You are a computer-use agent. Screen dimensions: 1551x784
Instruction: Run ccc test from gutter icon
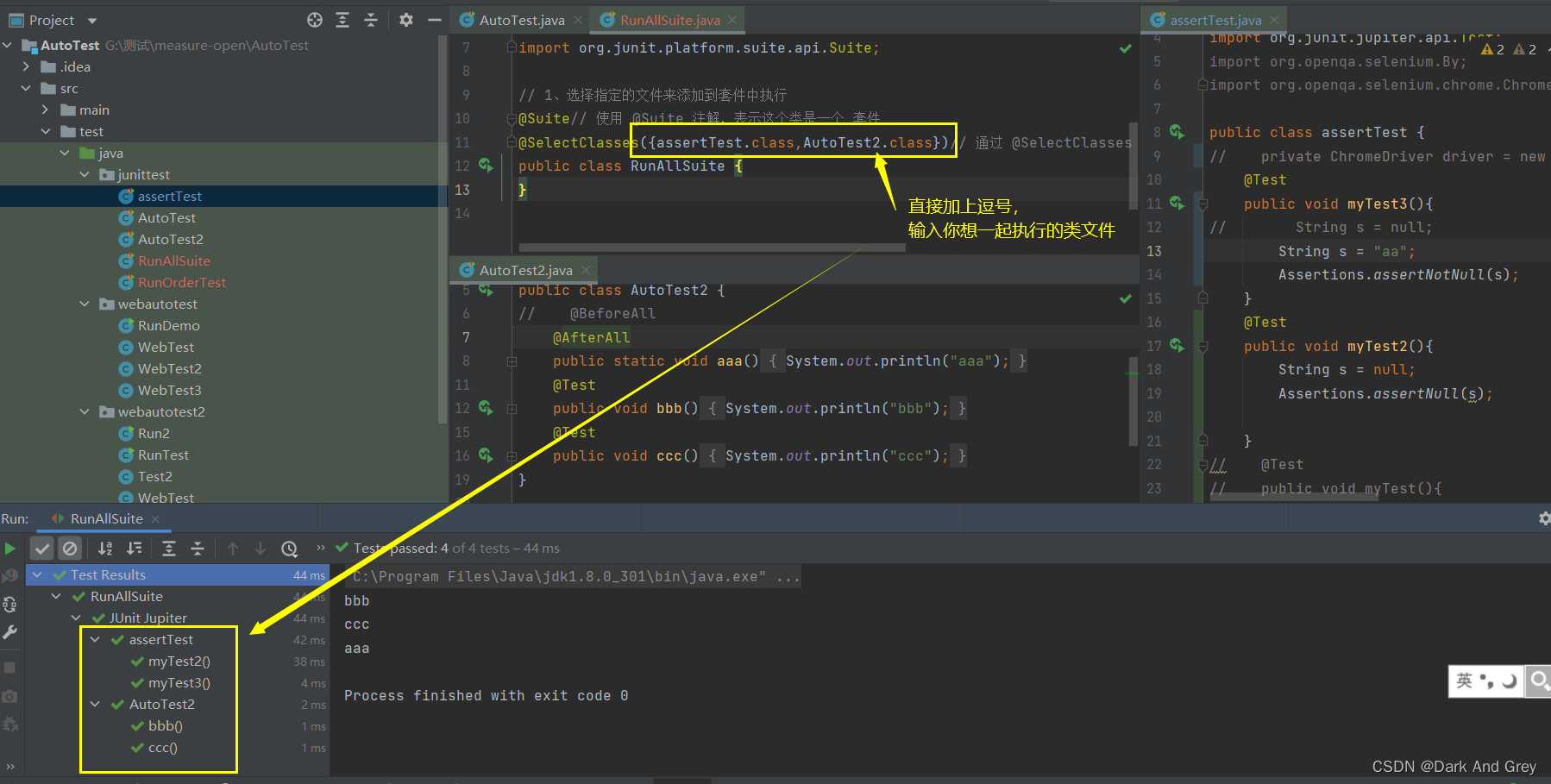[486, 455]
